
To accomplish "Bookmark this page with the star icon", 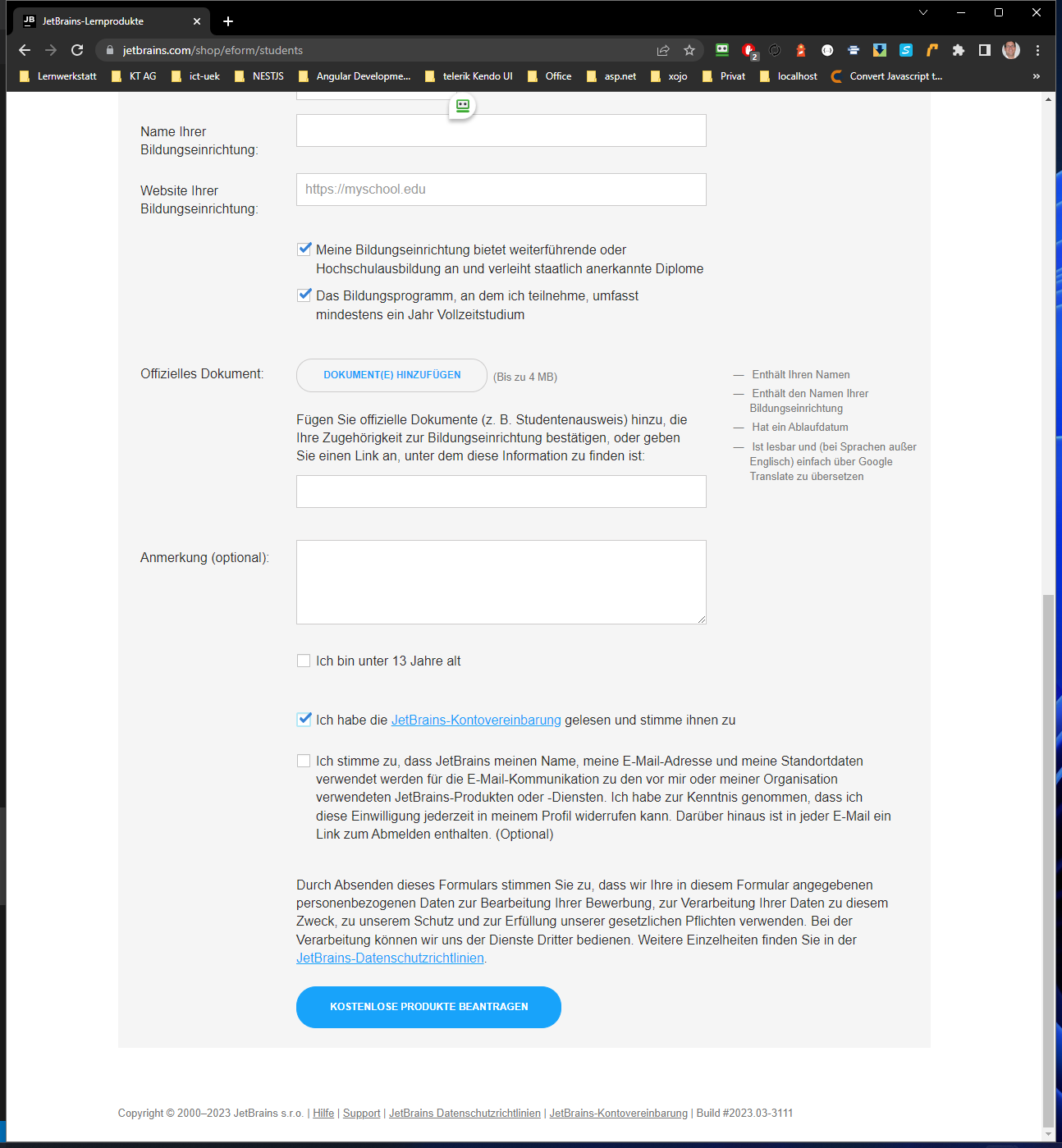I will pyautogui.click(x=689, y=50).
